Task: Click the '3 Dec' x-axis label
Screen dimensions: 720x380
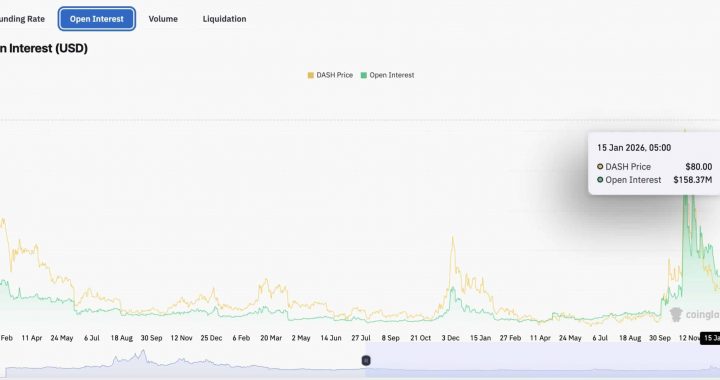Action: coord(450,338)
